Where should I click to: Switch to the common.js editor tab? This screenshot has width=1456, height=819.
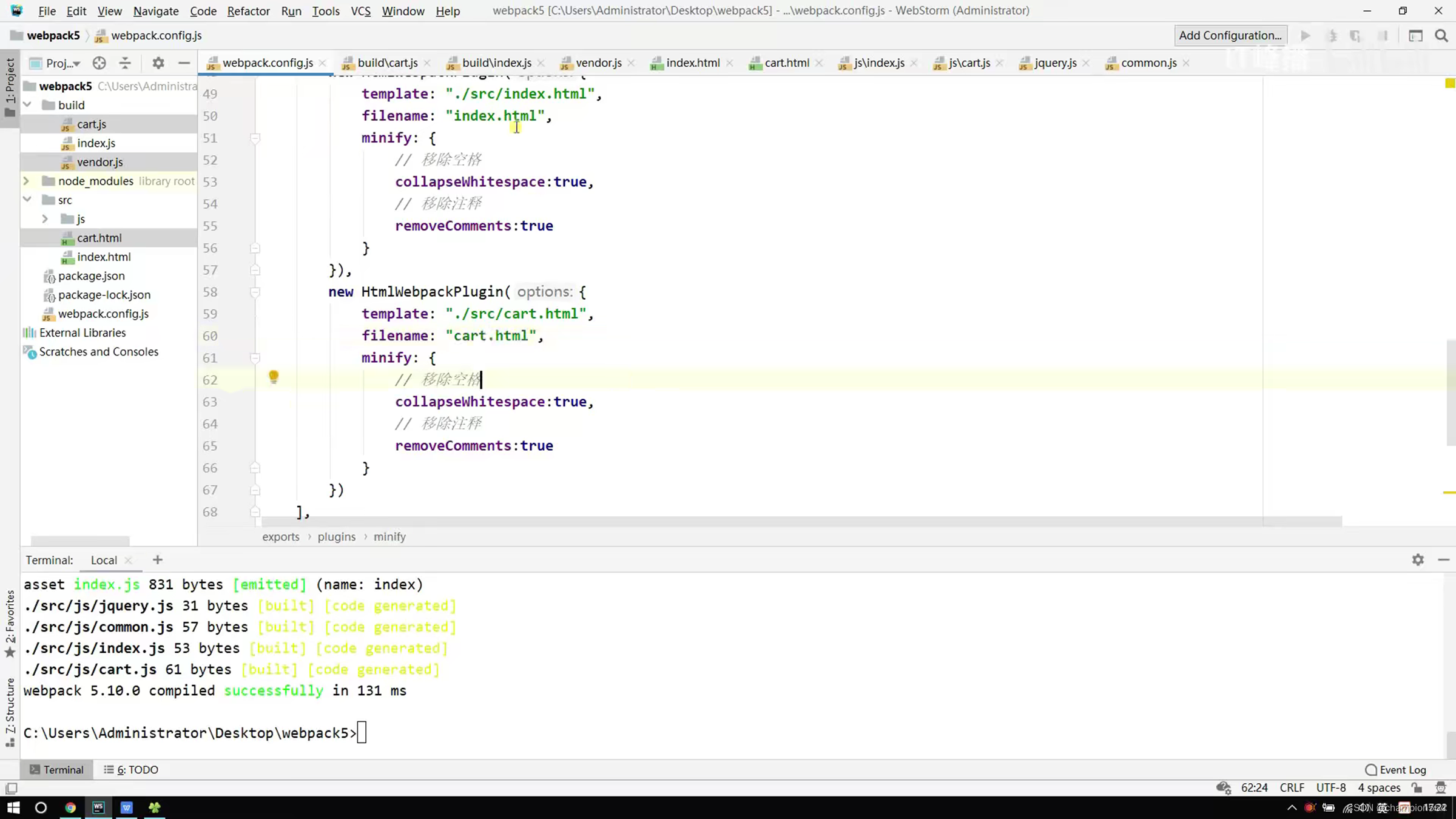click(x=1148, y=62)
